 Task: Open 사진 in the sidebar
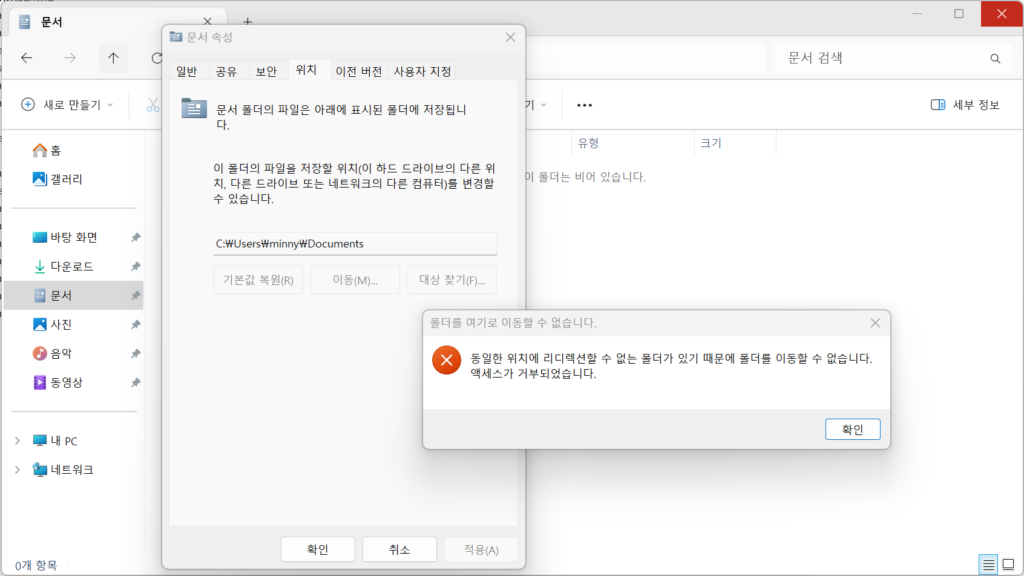[52, 325]
